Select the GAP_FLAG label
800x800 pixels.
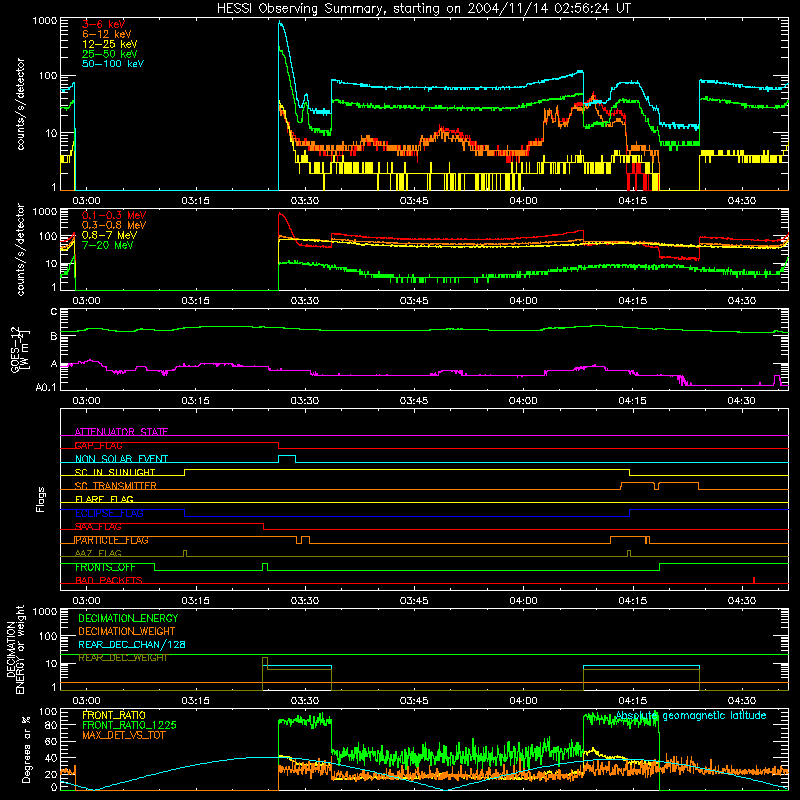tap(98, 445)
